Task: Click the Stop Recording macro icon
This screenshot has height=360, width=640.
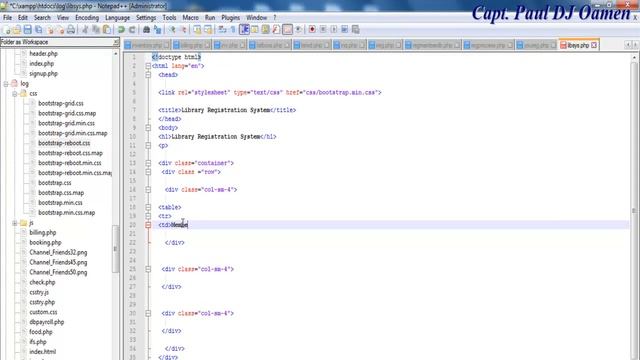Action: click(323, 29)
